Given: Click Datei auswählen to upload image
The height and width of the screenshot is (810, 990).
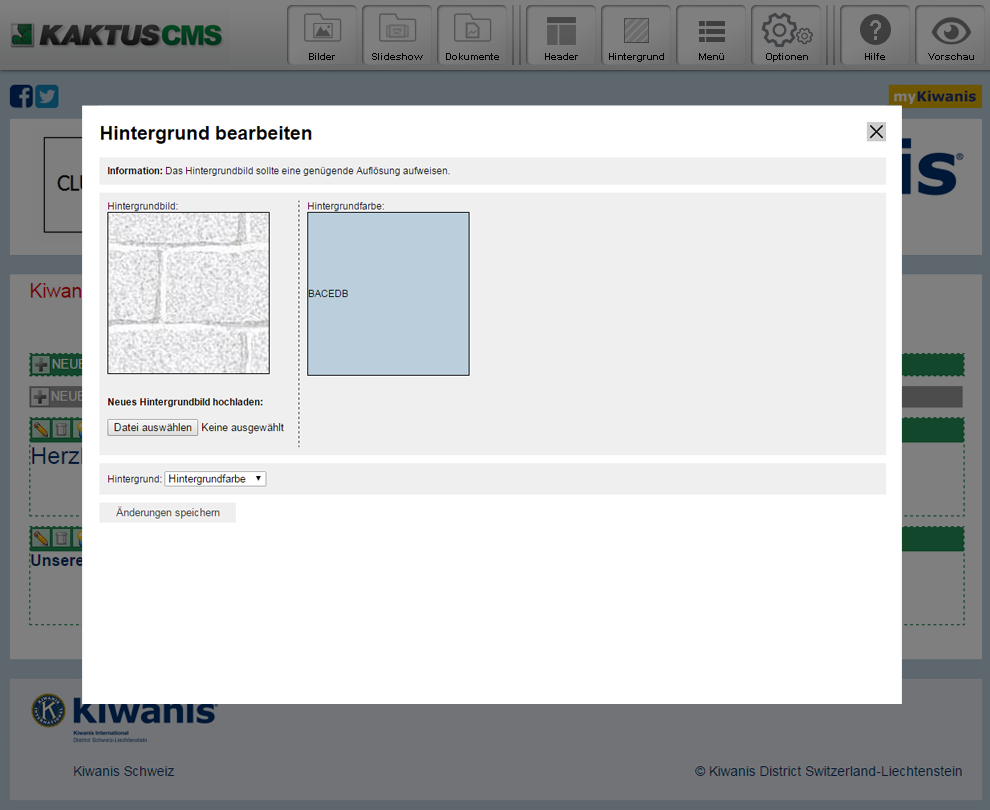Looking at the screenshot, I should tap(153, 428).
